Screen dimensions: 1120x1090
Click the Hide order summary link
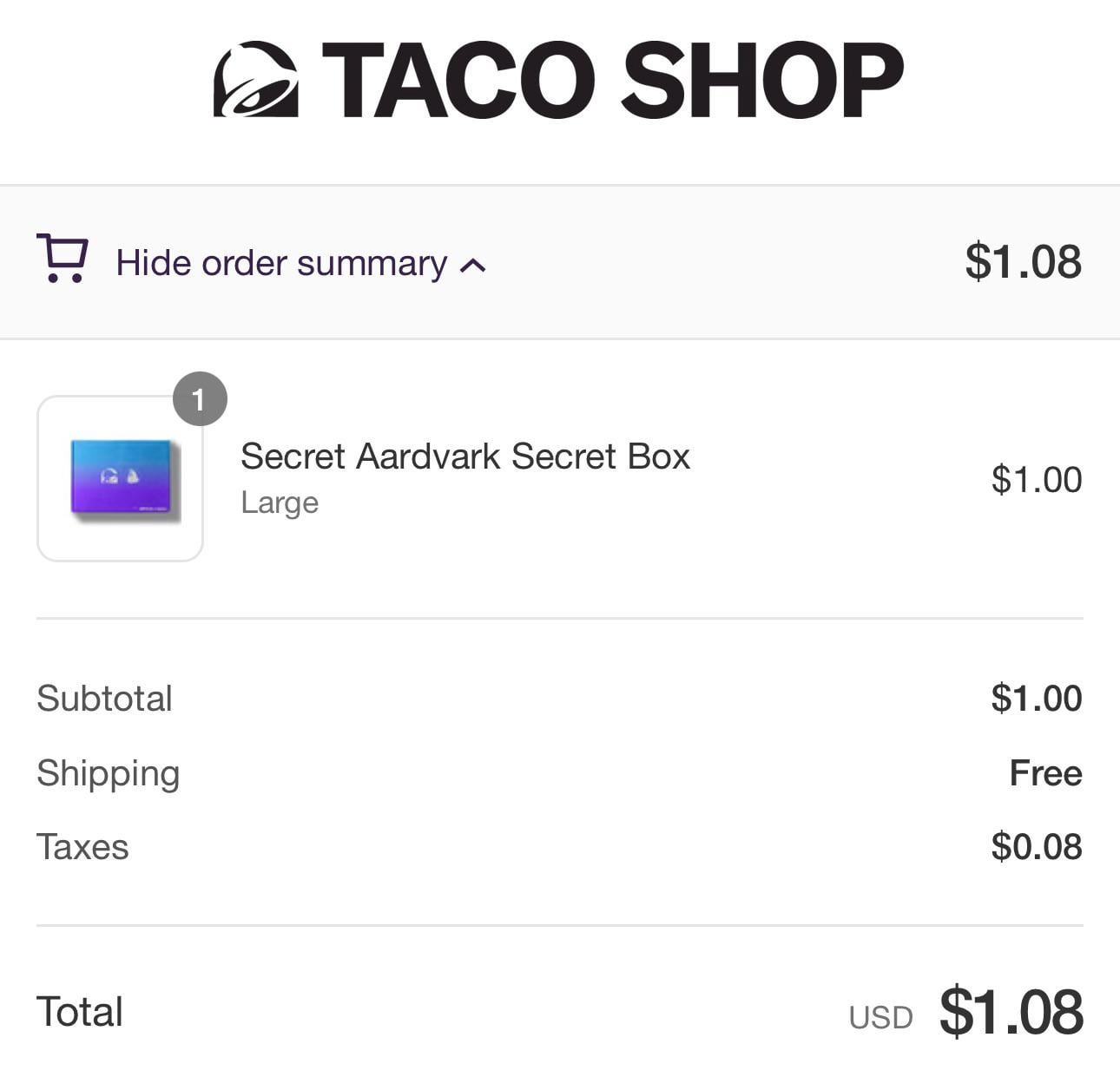coord(281,263)
